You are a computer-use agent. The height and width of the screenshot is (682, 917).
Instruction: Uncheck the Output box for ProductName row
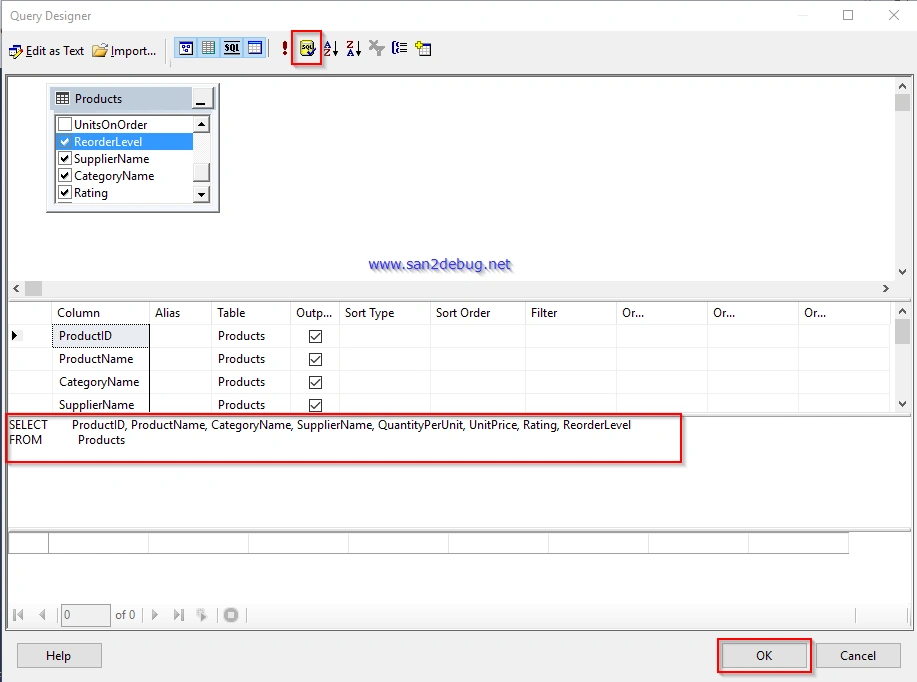[x=315, y=359]
